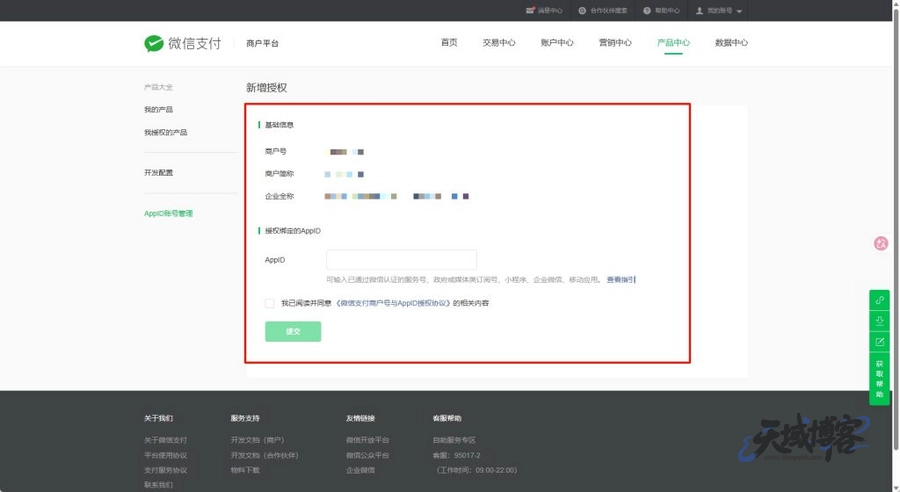The width and height of the screenshot is (900, 492).
Task: Click the 产品大全 sidebar heading
Action: (158, 87)
